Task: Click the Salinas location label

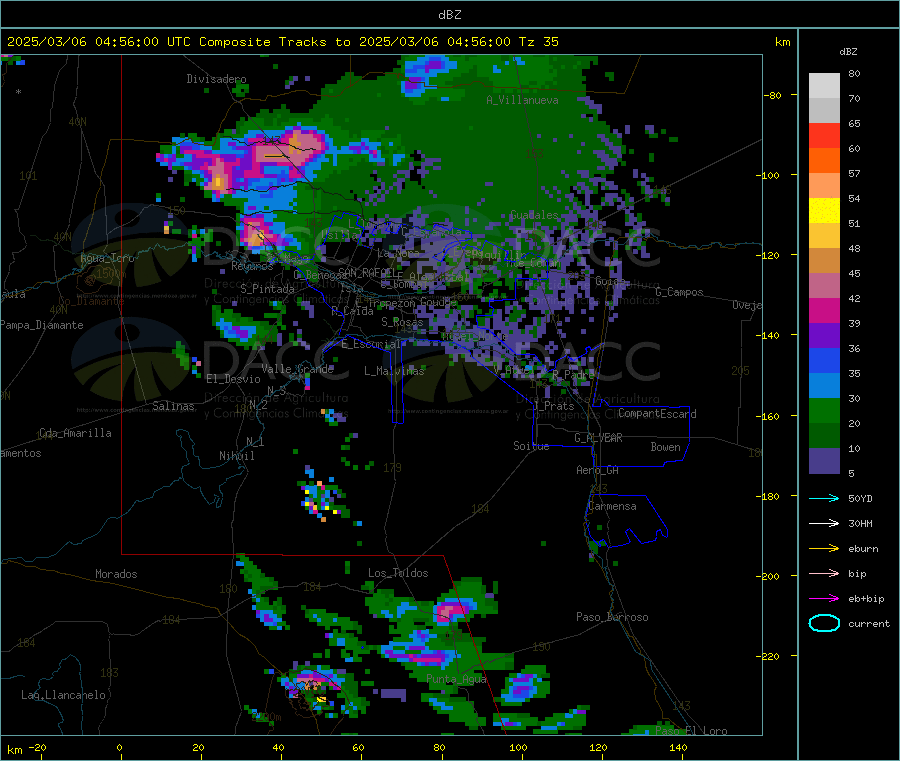Action: coord(173,406)
